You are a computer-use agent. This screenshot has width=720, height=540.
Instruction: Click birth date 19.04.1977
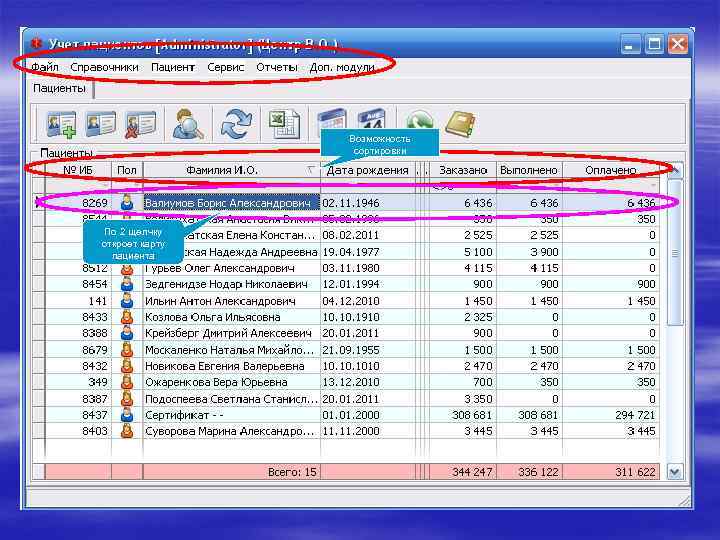coord(351,252)
